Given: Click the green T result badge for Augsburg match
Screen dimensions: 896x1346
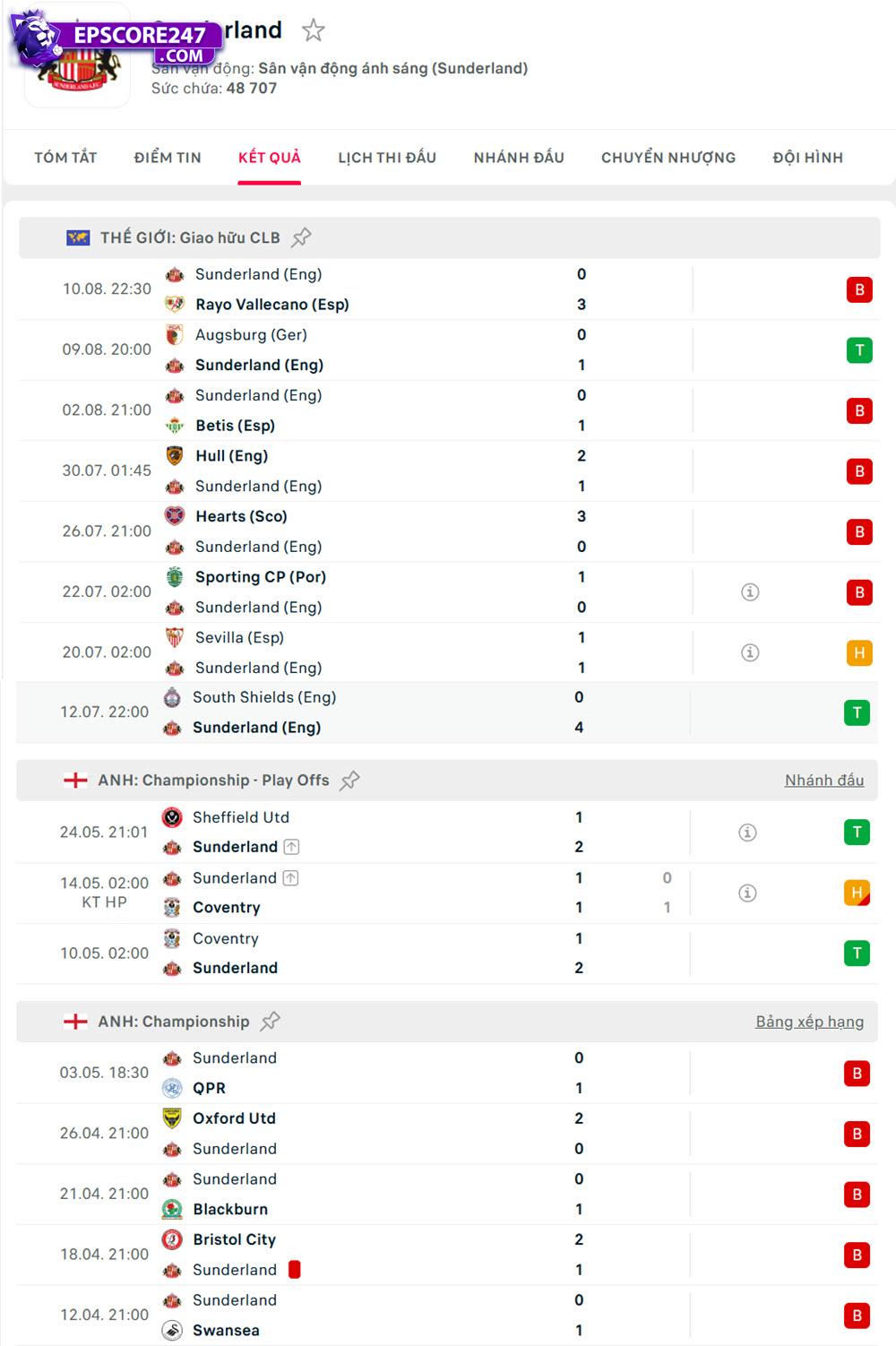Looking at the screenshot, I should coord(858,349).
